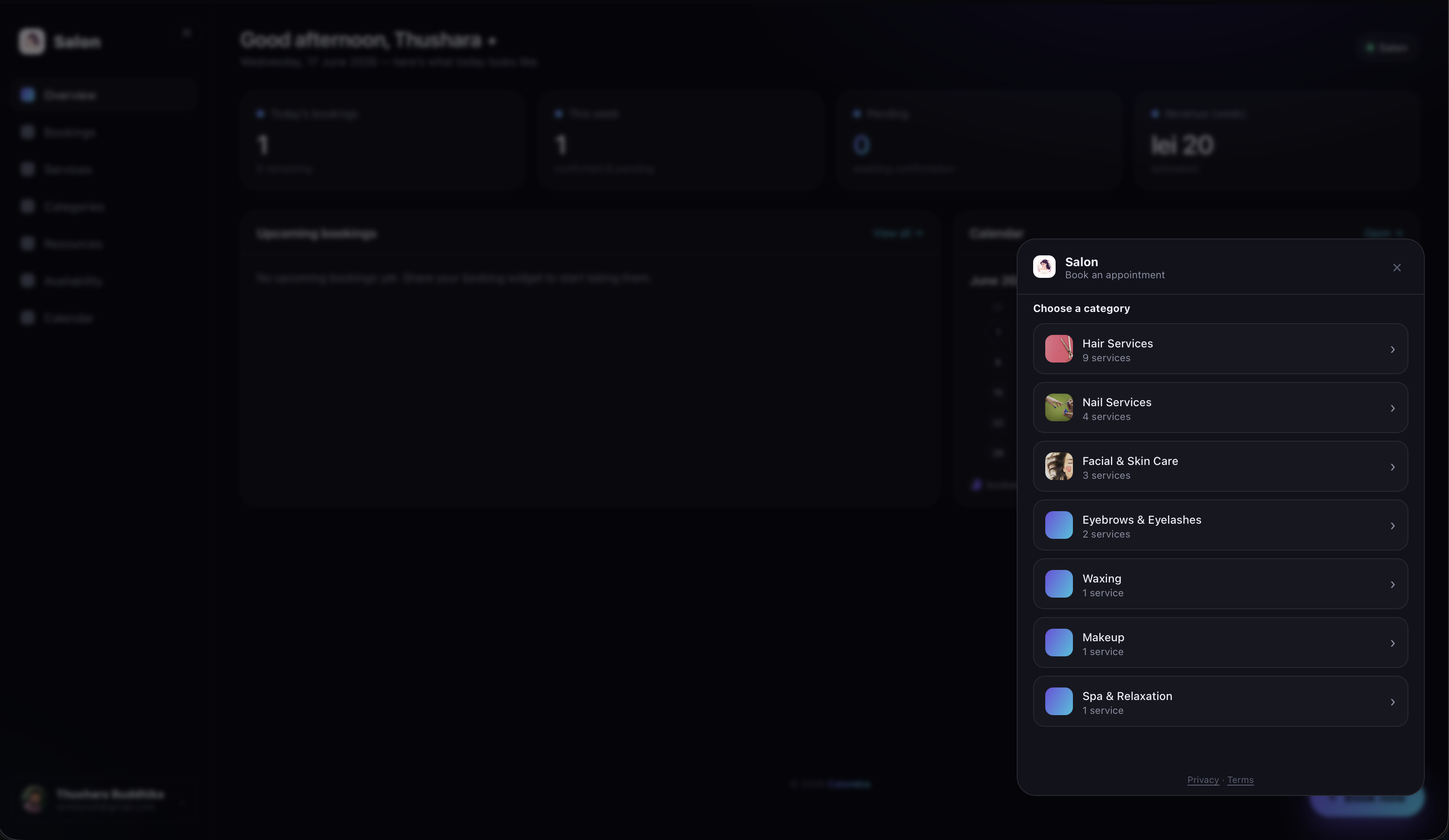Open the Terms link

[1240, 780]
